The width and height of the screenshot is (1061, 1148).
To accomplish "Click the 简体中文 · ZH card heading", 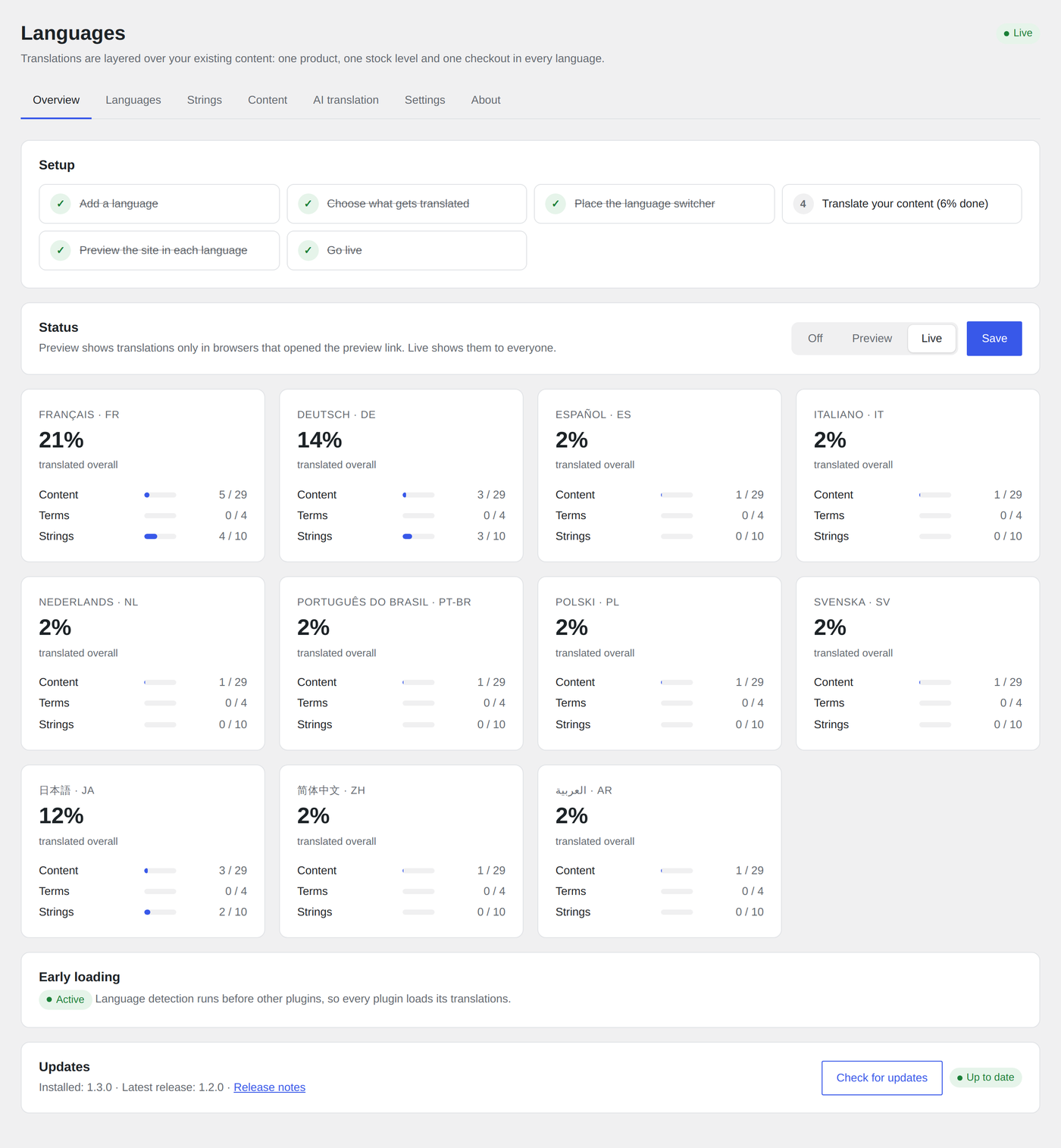I will click(x=331, y=790).
